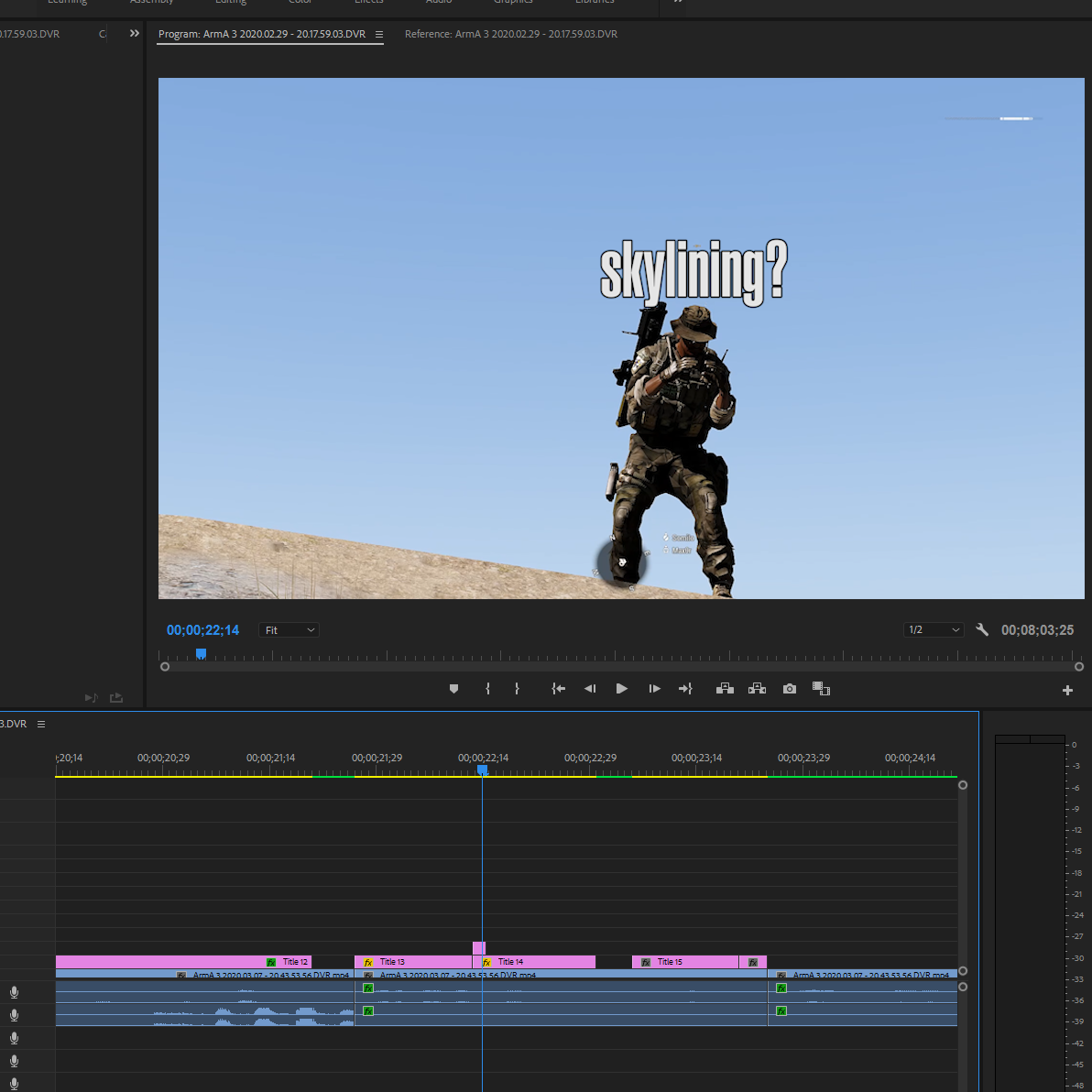Click the Lift button
1092x1092 pixels.
coord(725,689)
